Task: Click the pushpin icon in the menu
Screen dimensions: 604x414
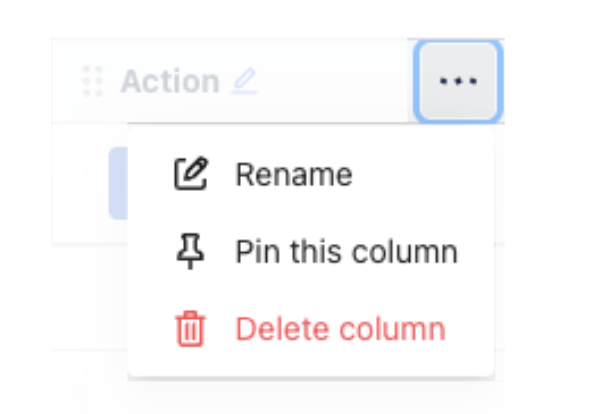Action: click(190, 251)
